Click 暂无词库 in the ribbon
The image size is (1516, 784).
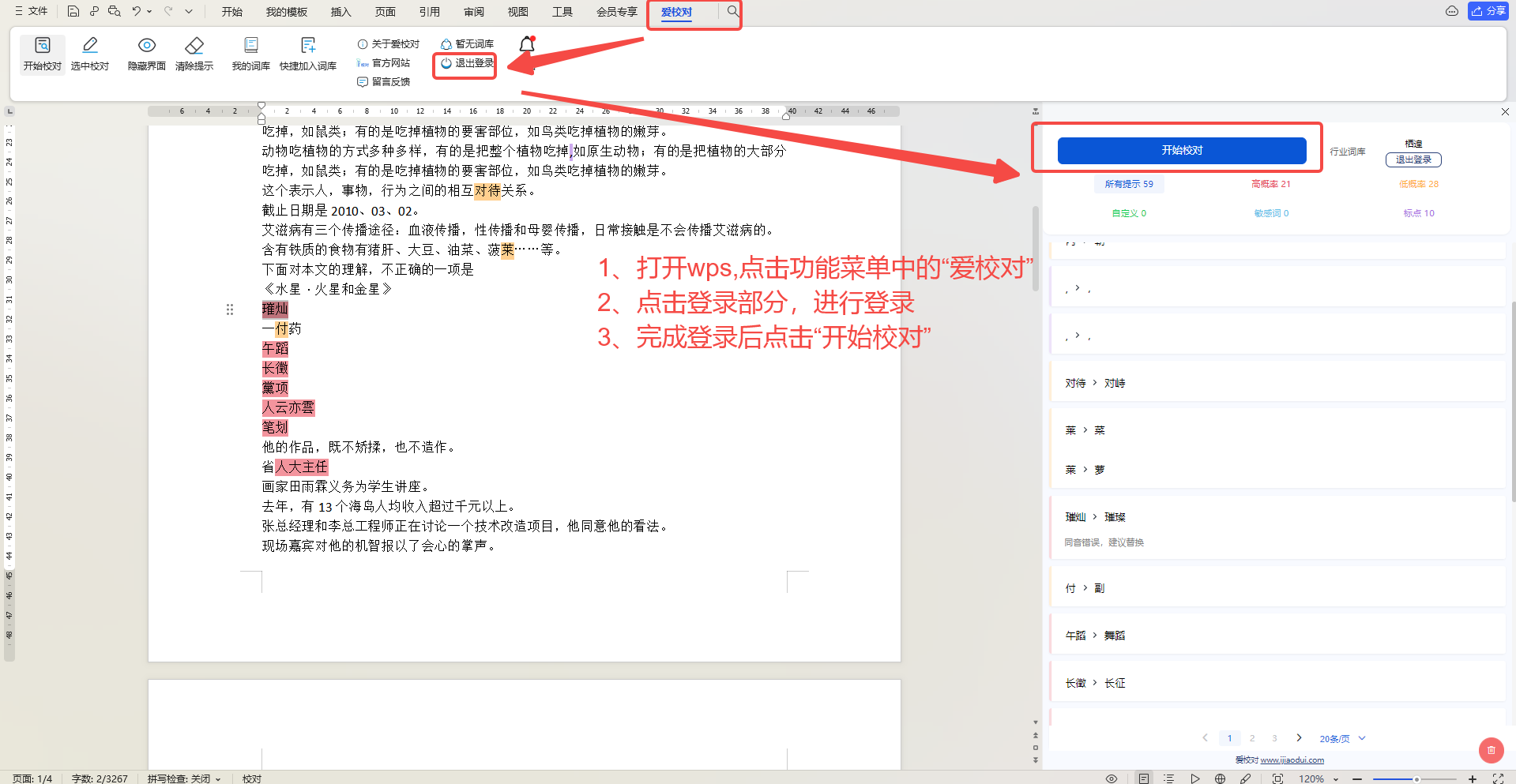coord(468,44)
